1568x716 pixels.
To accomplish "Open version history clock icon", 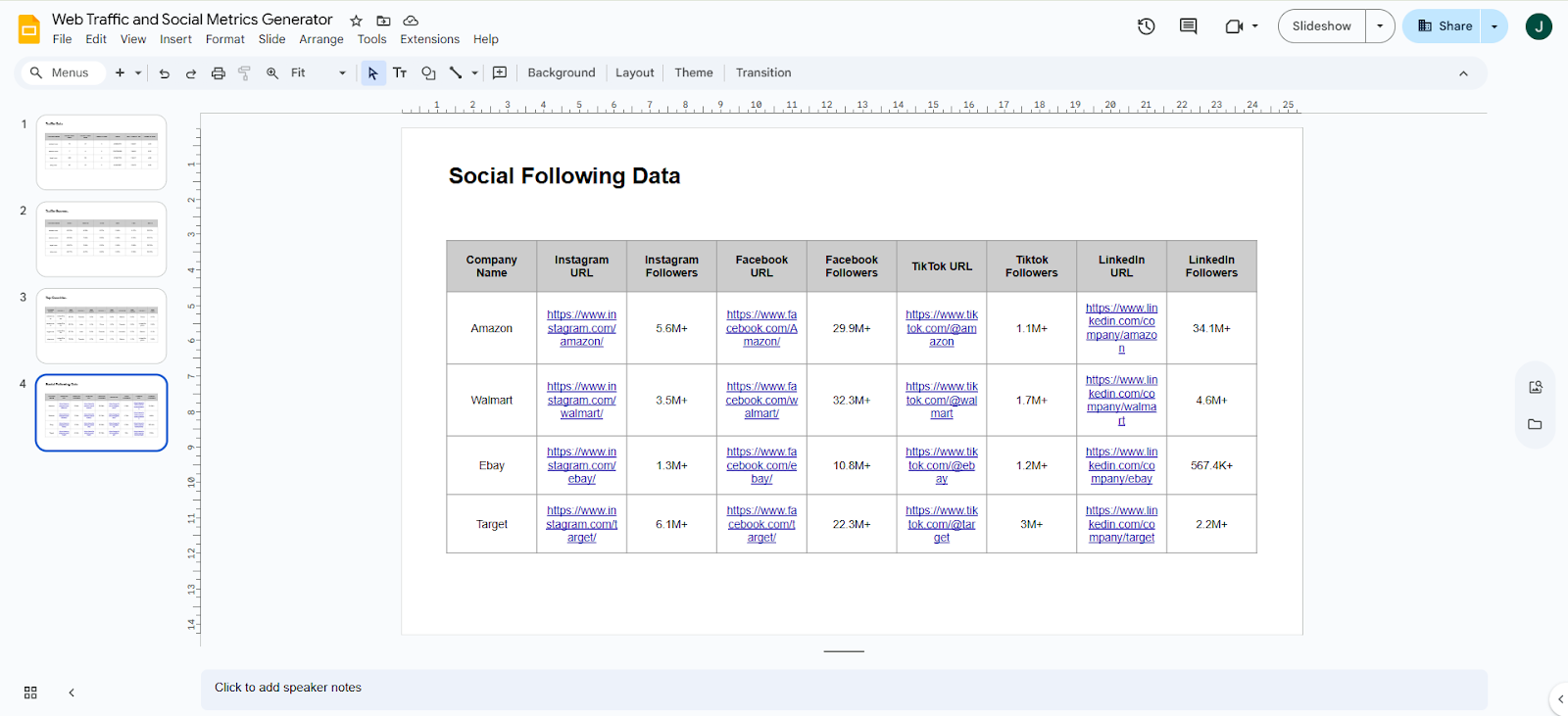I will (1147, 26).
